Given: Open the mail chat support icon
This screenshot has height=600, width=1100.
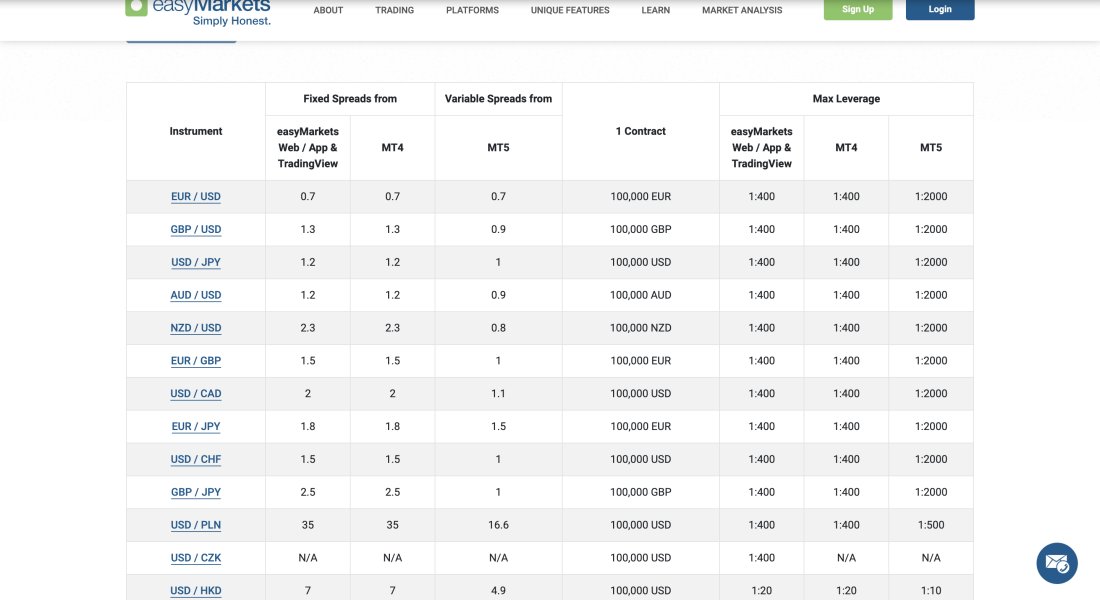Looking at the screenshot, I should click(x=1056, y=563).
